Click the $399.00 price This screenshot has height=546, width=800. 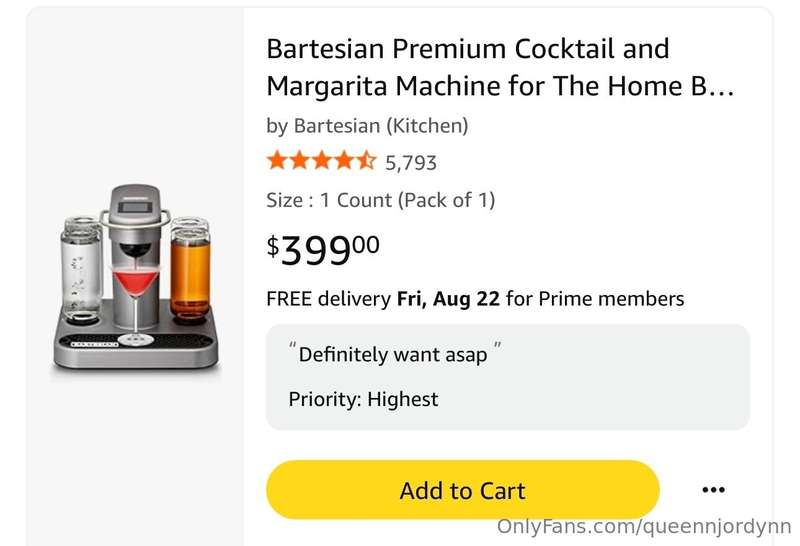[323, 249]
